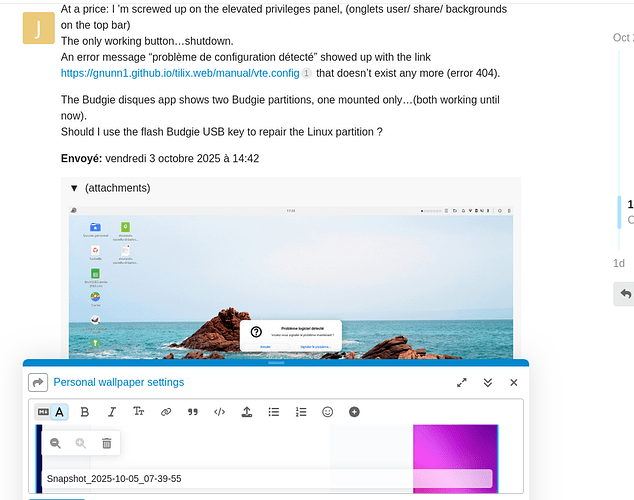Toggle bold formatting in the composer

[85, 412]
